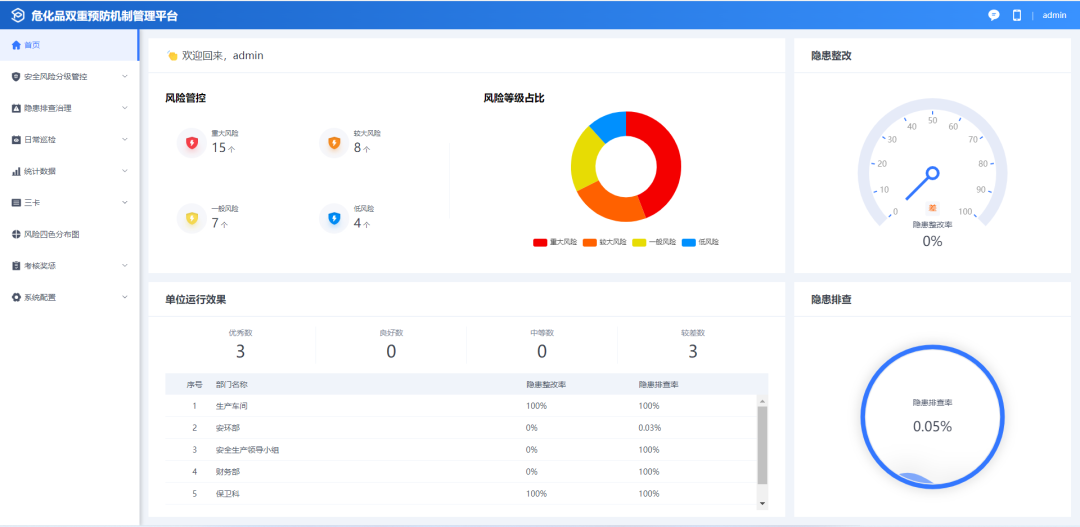Screen dimensions: 1080x527
Task: Click the yellow 一般风险 shield icon
Action: pos(191,218)
